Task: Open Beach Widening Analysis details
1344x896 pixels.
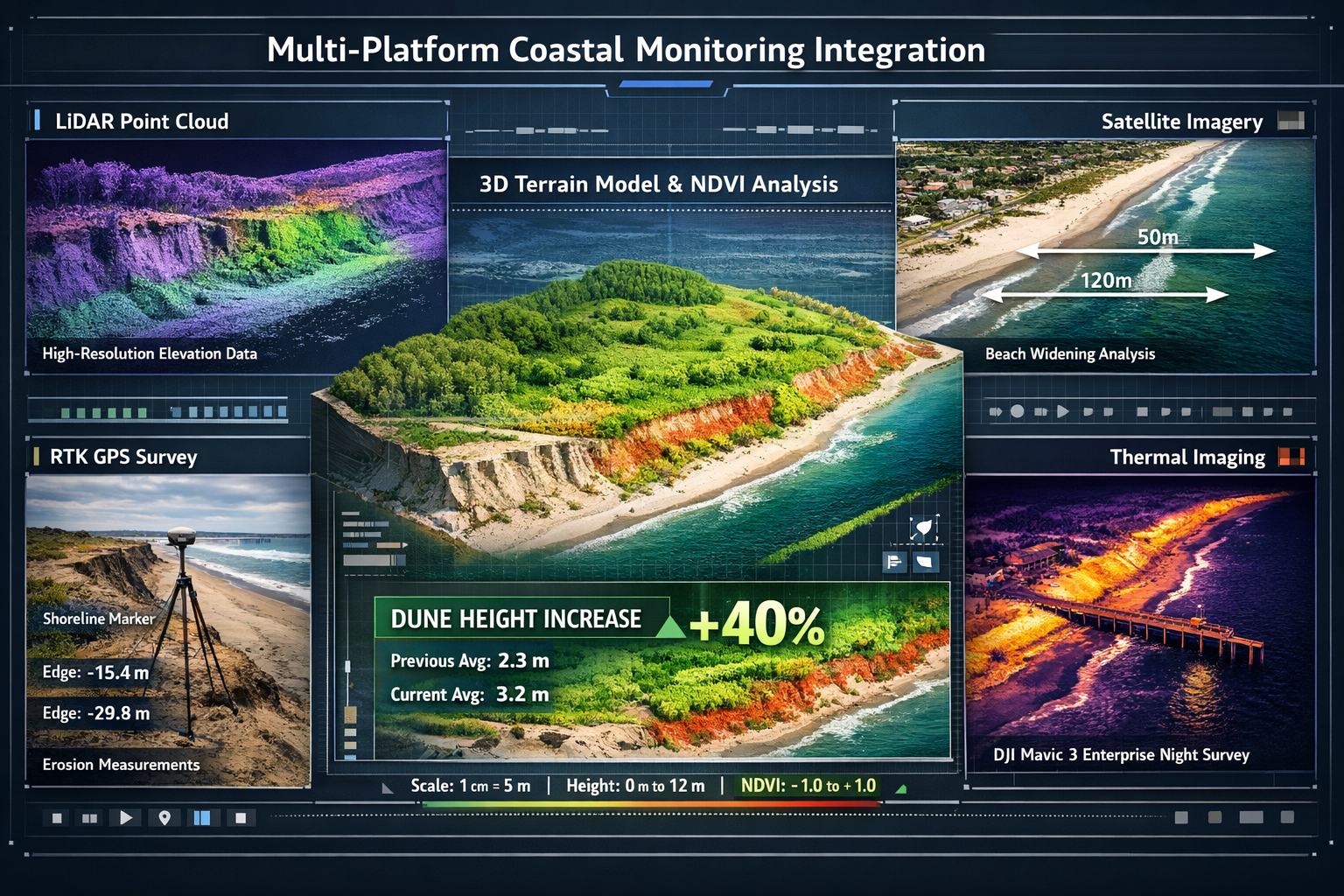Action: click(1068, 353)
